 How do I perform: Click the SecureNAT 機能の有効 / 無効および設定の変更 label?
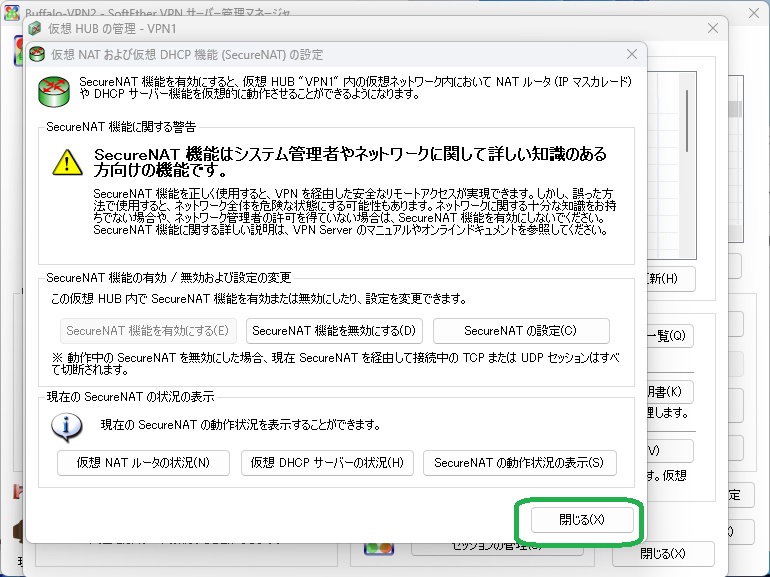click(168, 278)
